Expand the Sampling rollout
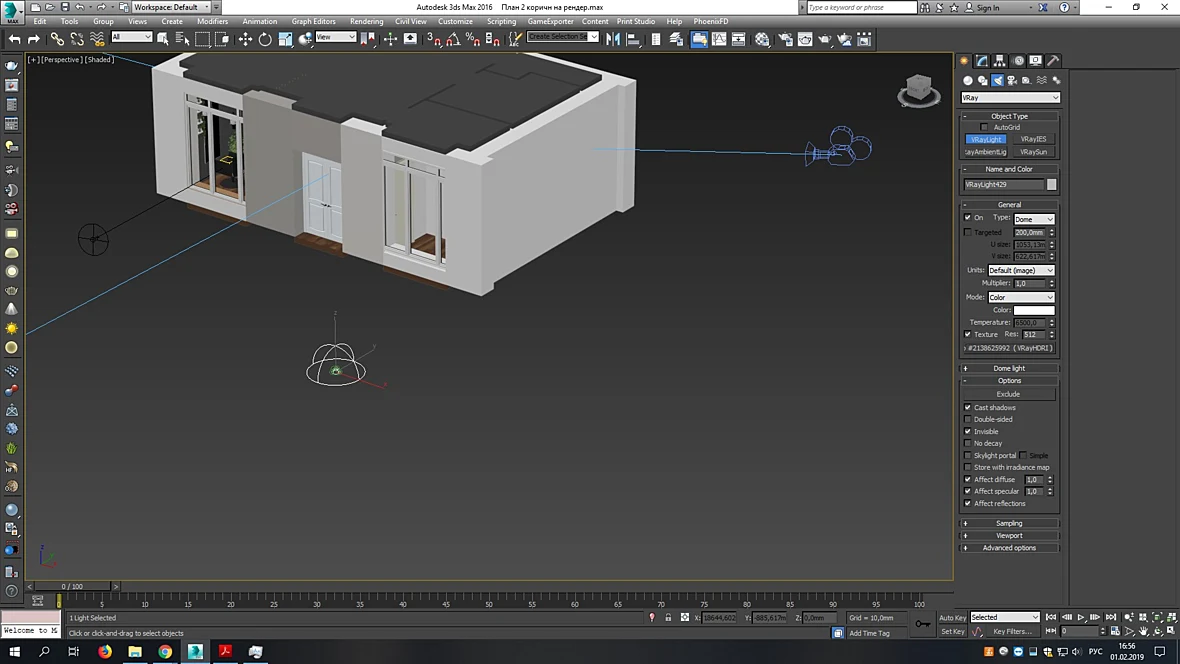 1009,523
